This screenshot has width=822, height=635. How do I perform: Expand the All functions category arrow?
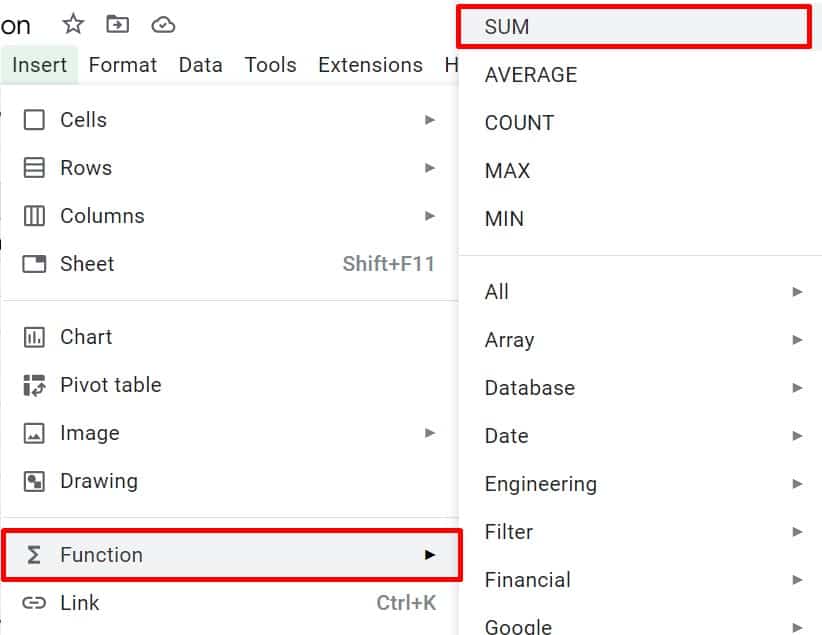coord(797,292)
